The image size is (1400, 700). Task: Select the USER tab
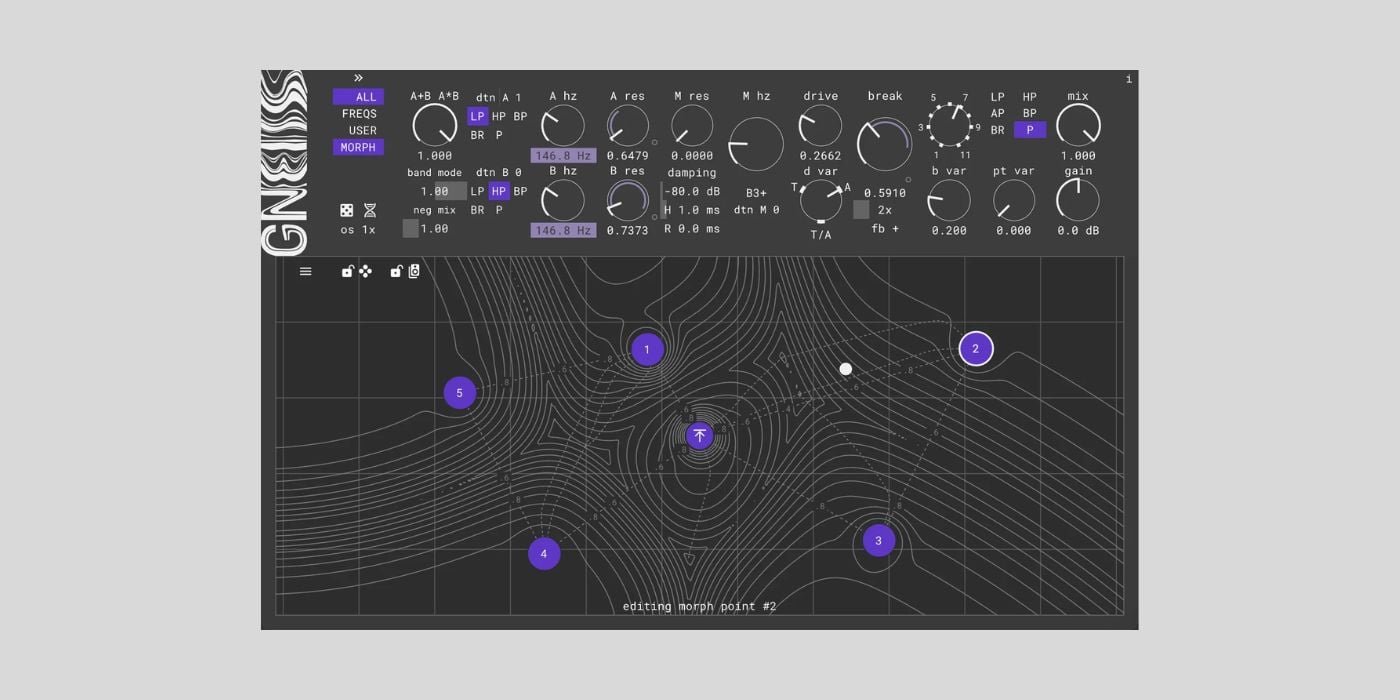click(x=362, y=130)
